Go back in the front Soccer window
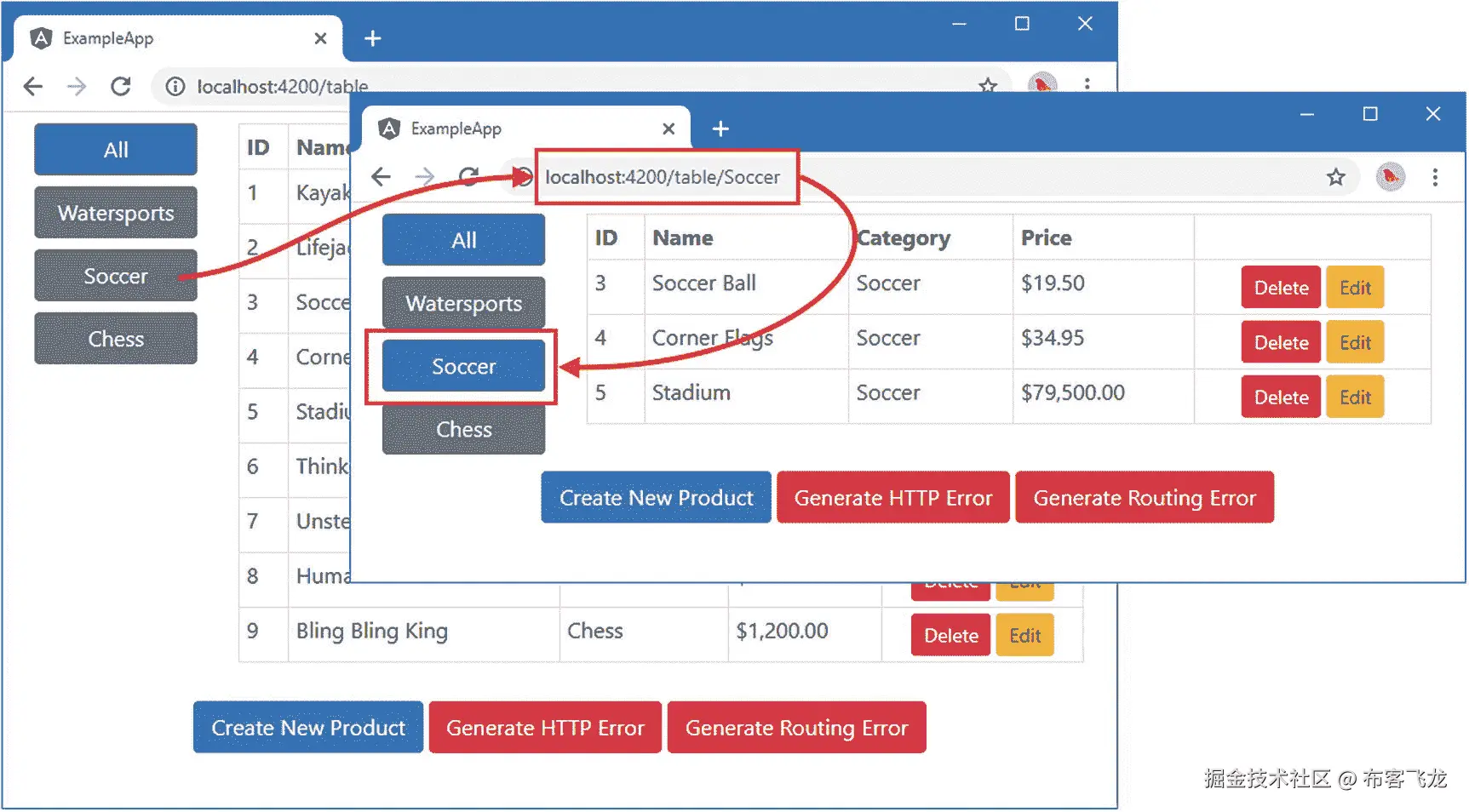The image size is (1469, 812). (x=381, y=177)
